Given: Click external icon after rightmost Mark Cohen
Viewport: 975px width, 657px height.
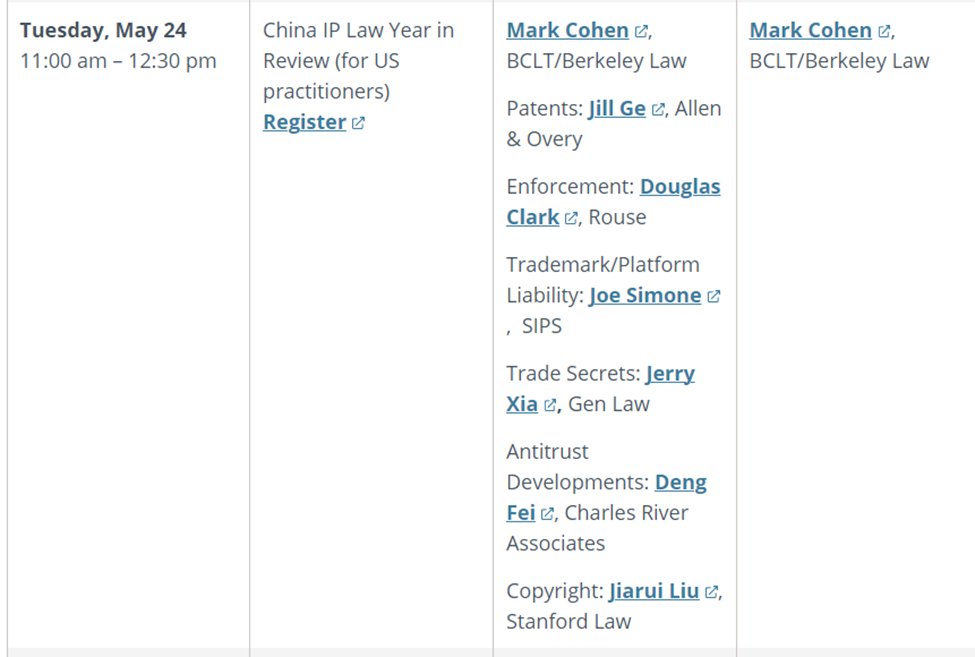Looking at the screenshot, I should (x=884, y=32).
